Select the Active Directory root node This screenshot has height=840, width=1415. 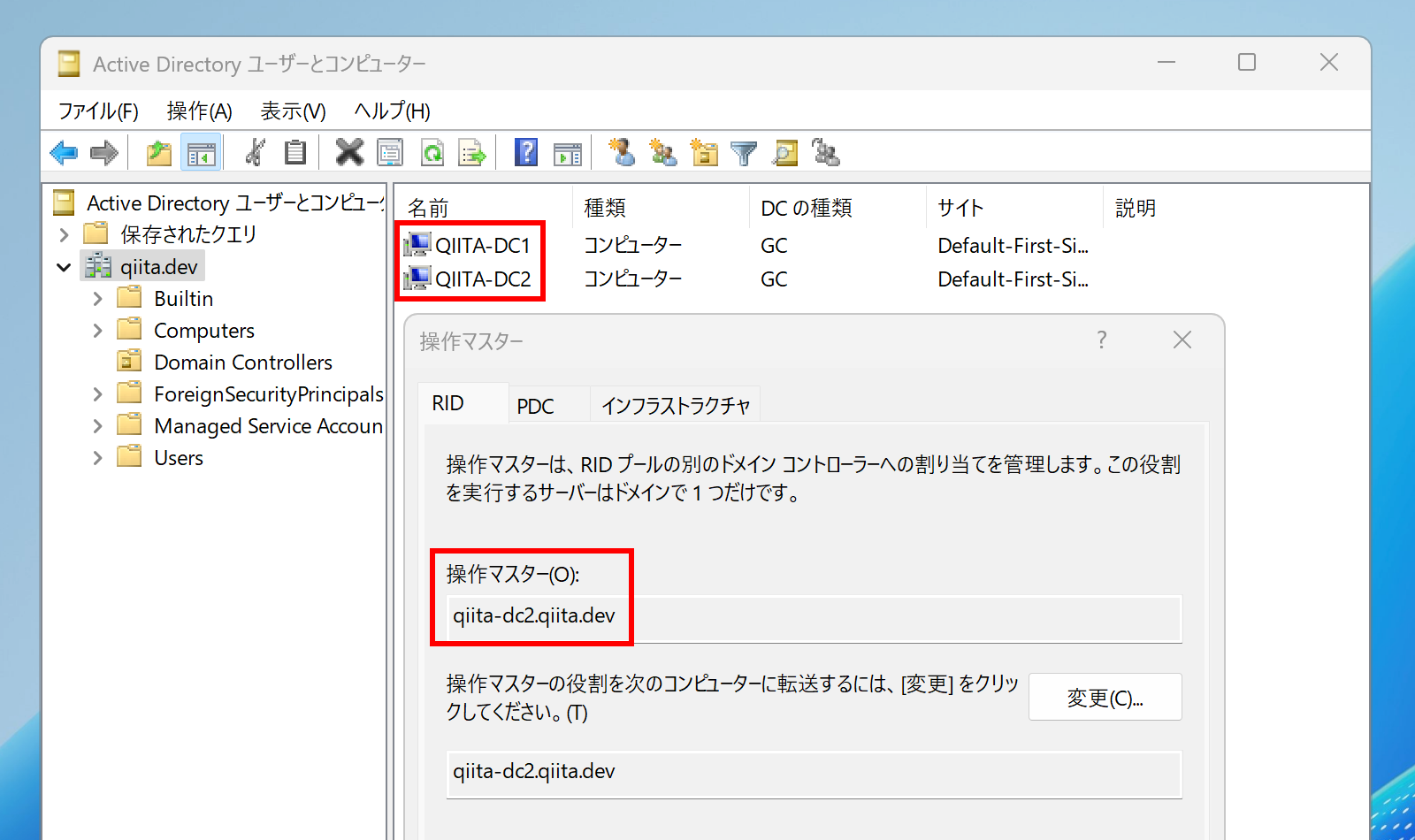(x=234, y=203)
